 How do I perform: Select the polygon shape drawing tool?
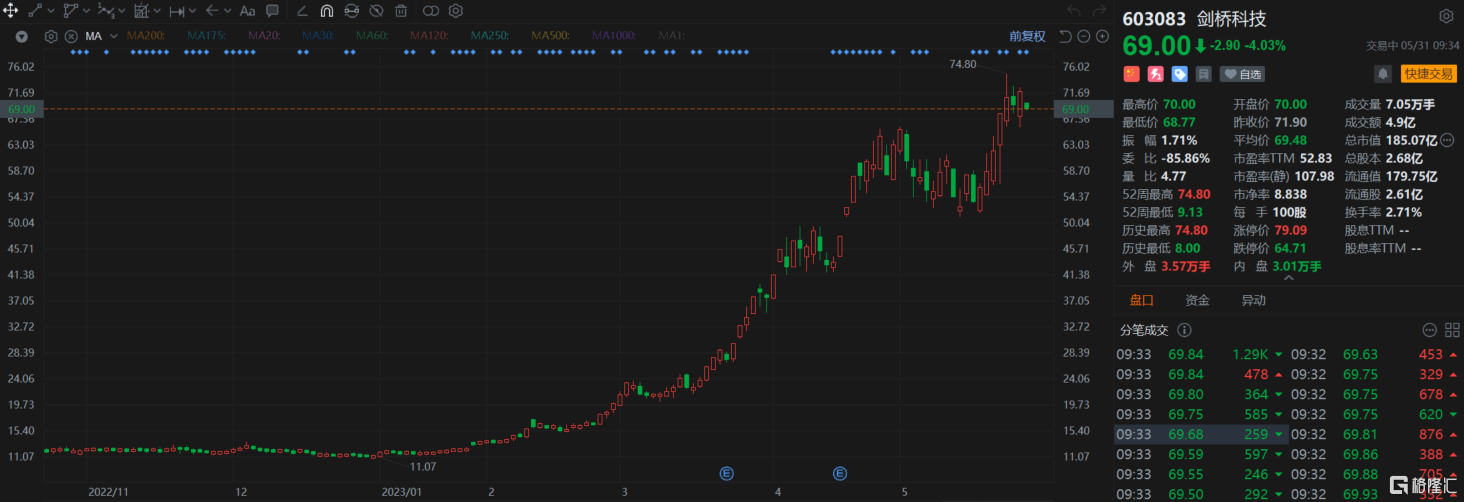pyautogui.click(x=71, y=11)
